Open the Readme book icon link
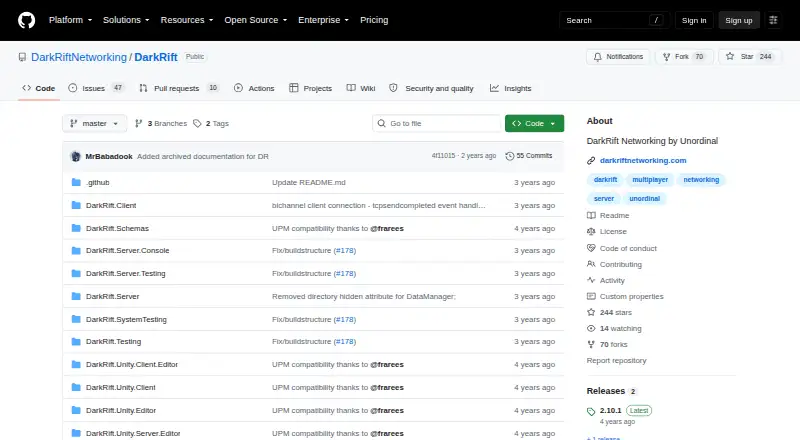This screenshot has height=440, width=800. (608, 215)
